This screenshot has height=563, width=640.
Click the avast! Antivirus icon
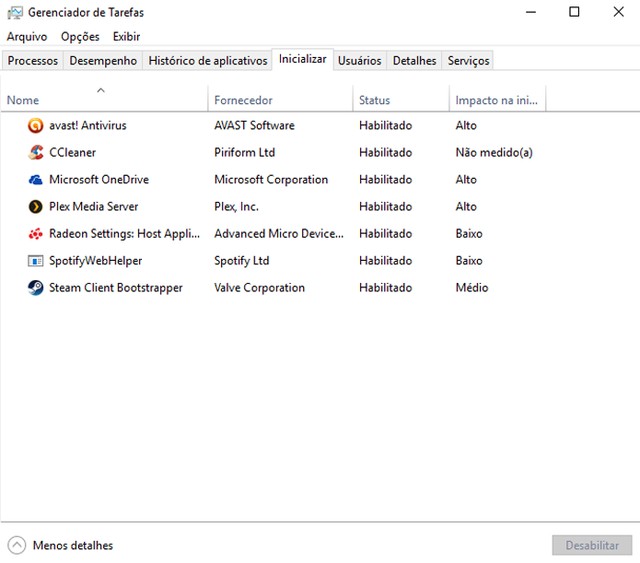36,125
